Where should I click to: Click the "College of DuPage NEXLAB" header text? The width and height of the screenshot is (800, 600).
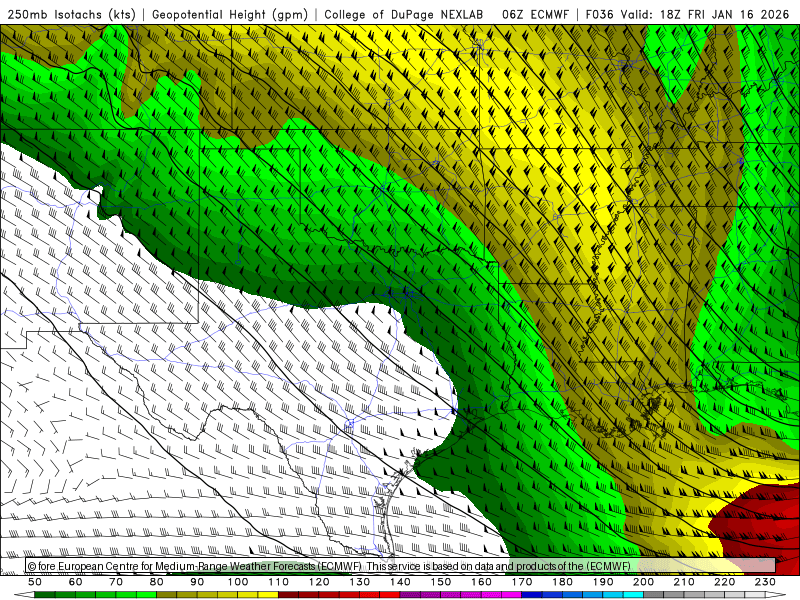click(x=404, y=14)
